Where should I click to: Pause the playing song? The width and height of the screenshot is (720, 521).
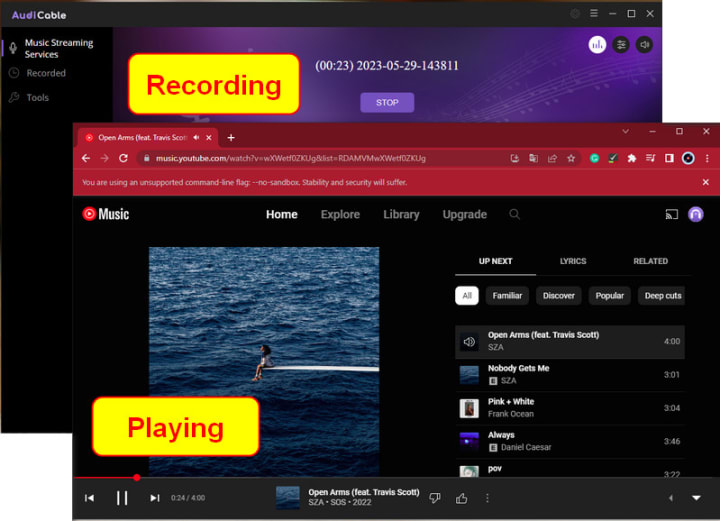pos(122,498)
